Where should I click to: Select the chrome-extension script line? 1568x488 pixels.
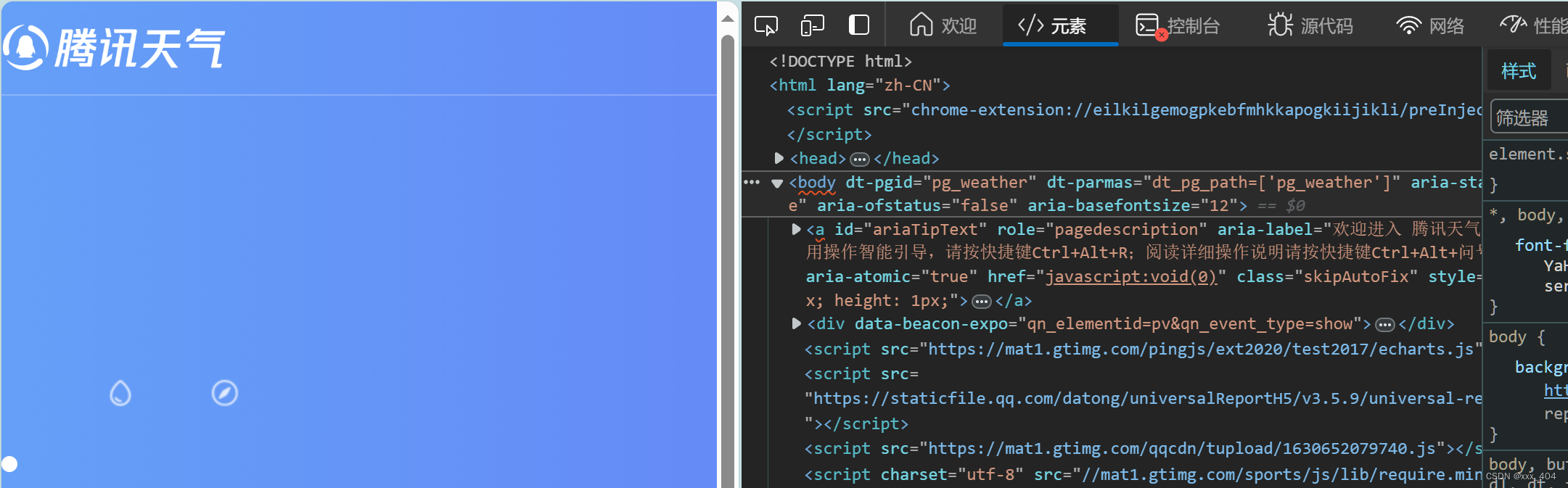[x=1134, y=109]
